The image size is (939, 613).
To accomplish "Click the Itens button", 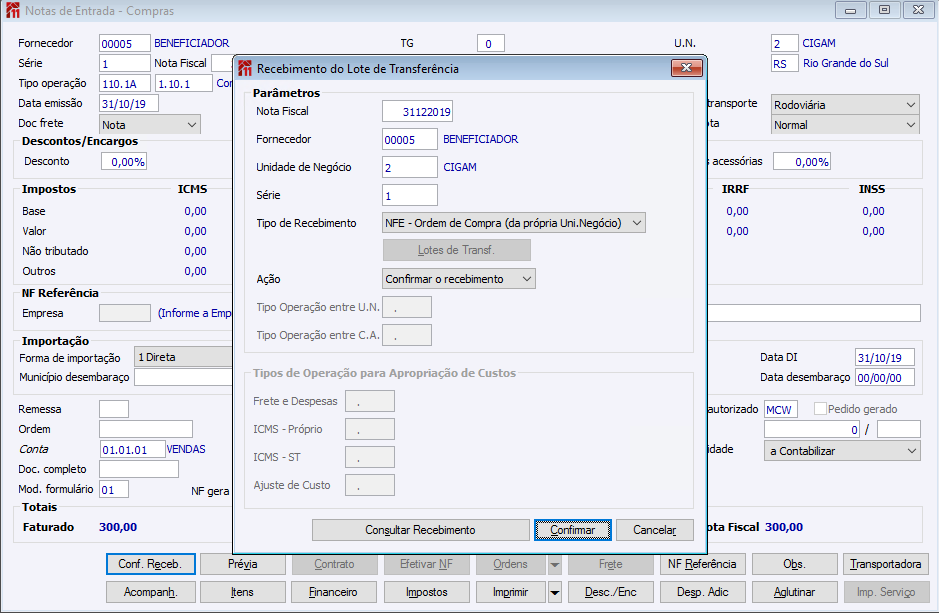I will 243,592.
